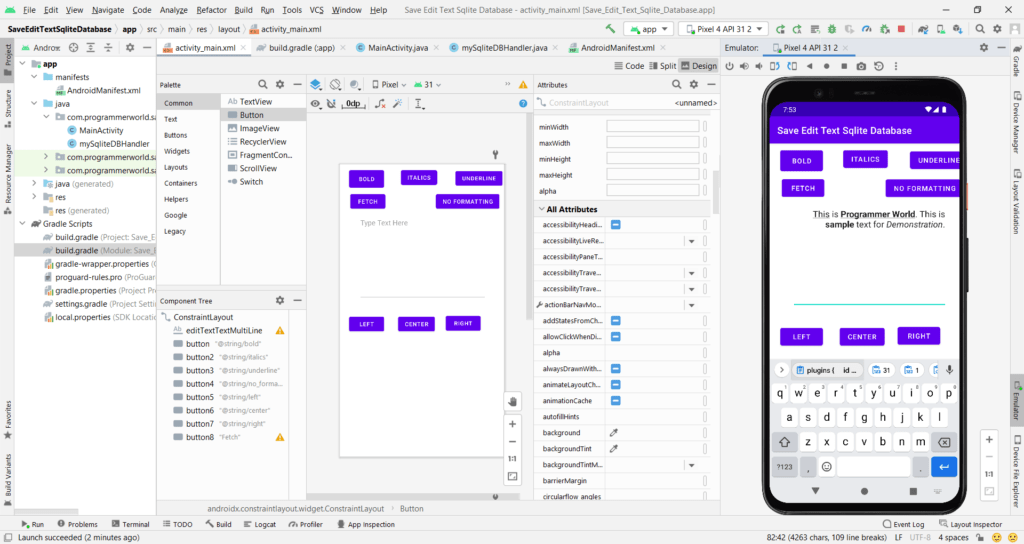Switch to Split view mode
The image size is (1024, 544).
pyautogui.click(x=663, y=66)
